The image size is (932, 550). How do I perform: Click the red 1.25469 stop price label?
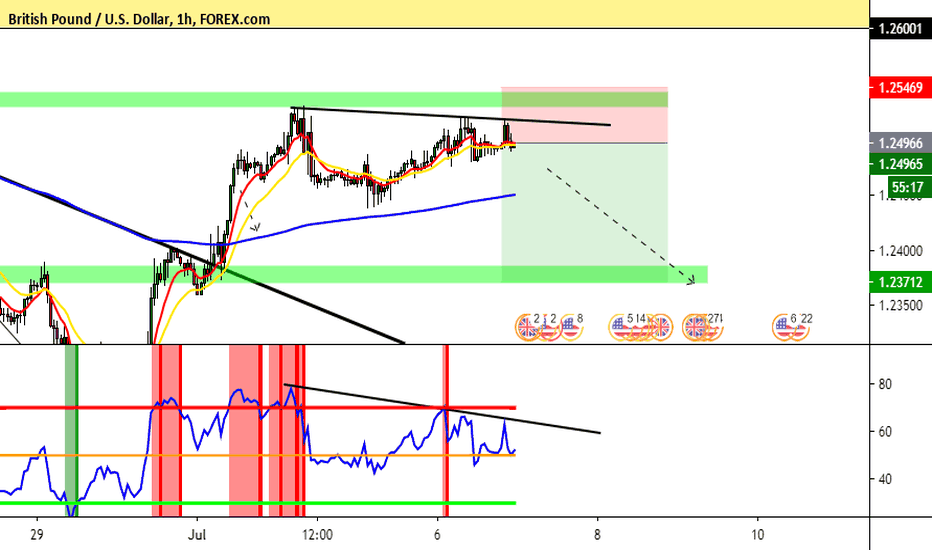click(900, 87)
